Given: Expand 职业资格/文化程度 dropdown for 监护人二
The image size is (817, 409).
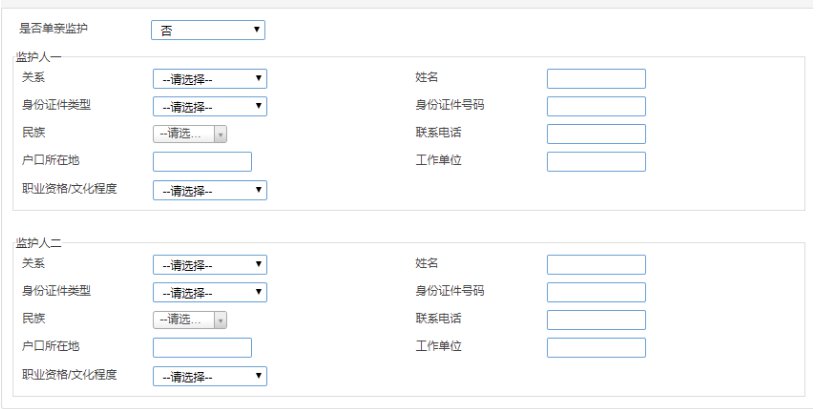Looking at the screenshot, I should pyautogui.click(x=210, y=376).
